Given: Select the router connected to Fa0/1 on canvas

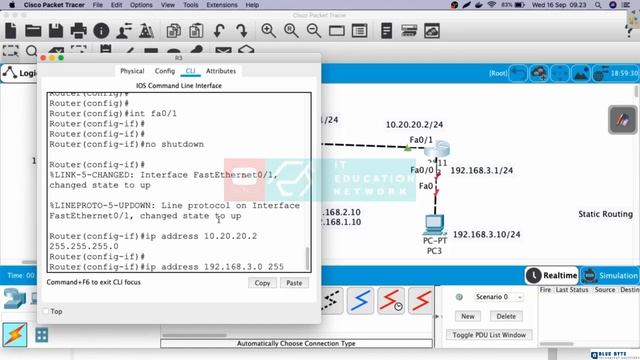Looking at the screenshot, I should pos(437,149).
